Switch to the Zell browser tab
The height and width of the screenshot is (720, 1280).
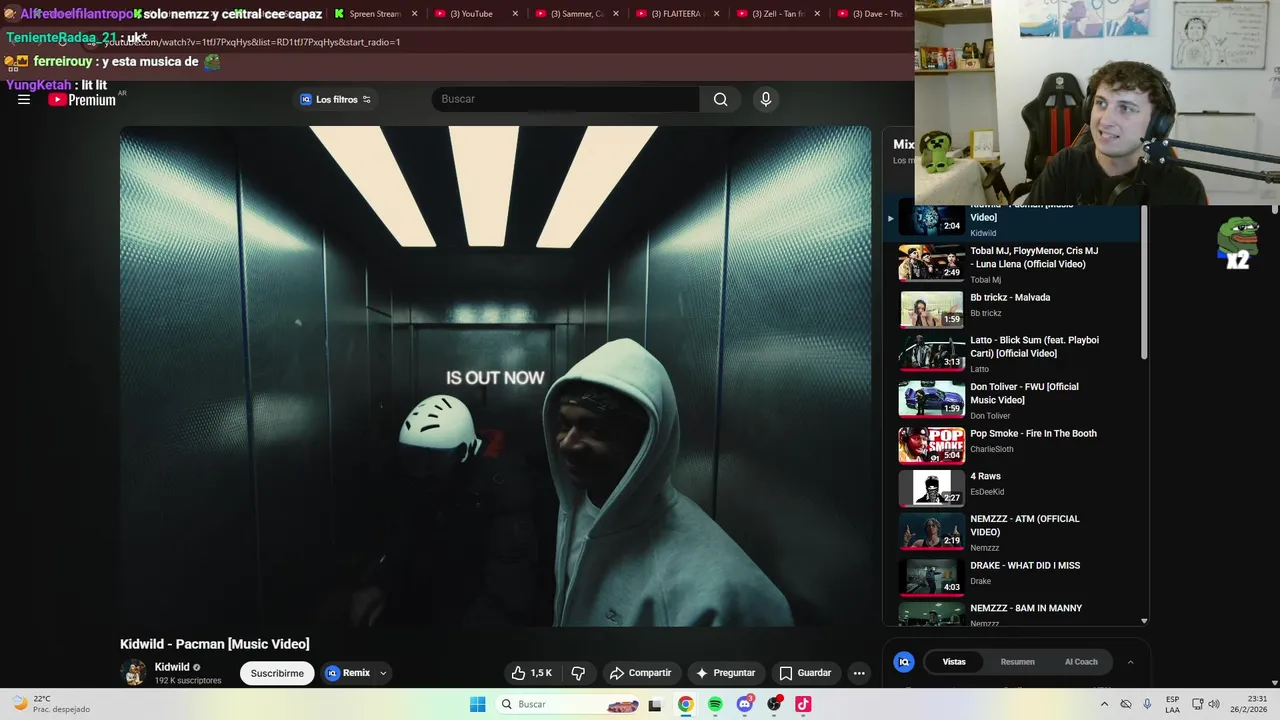pyautogui.click(x=777, y=14)
